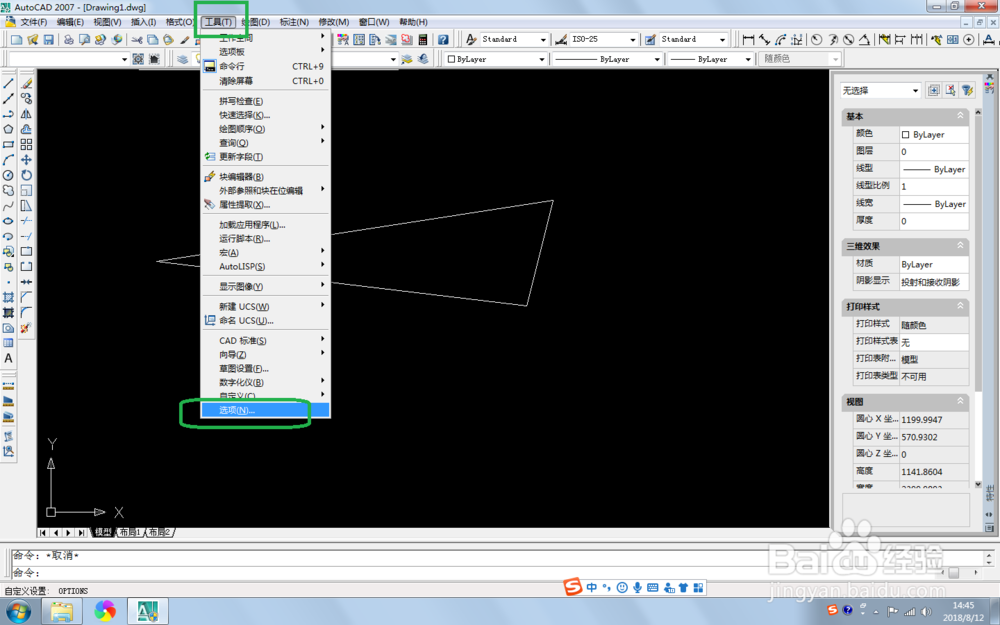Open the ISO-25 dimension style dropdown
Screen dimensions: 1000x625
[x=603, y=40]
